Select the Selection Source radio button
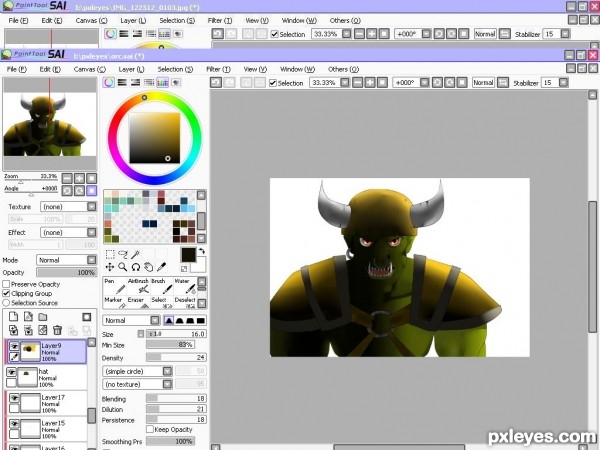 coord(6,303)
